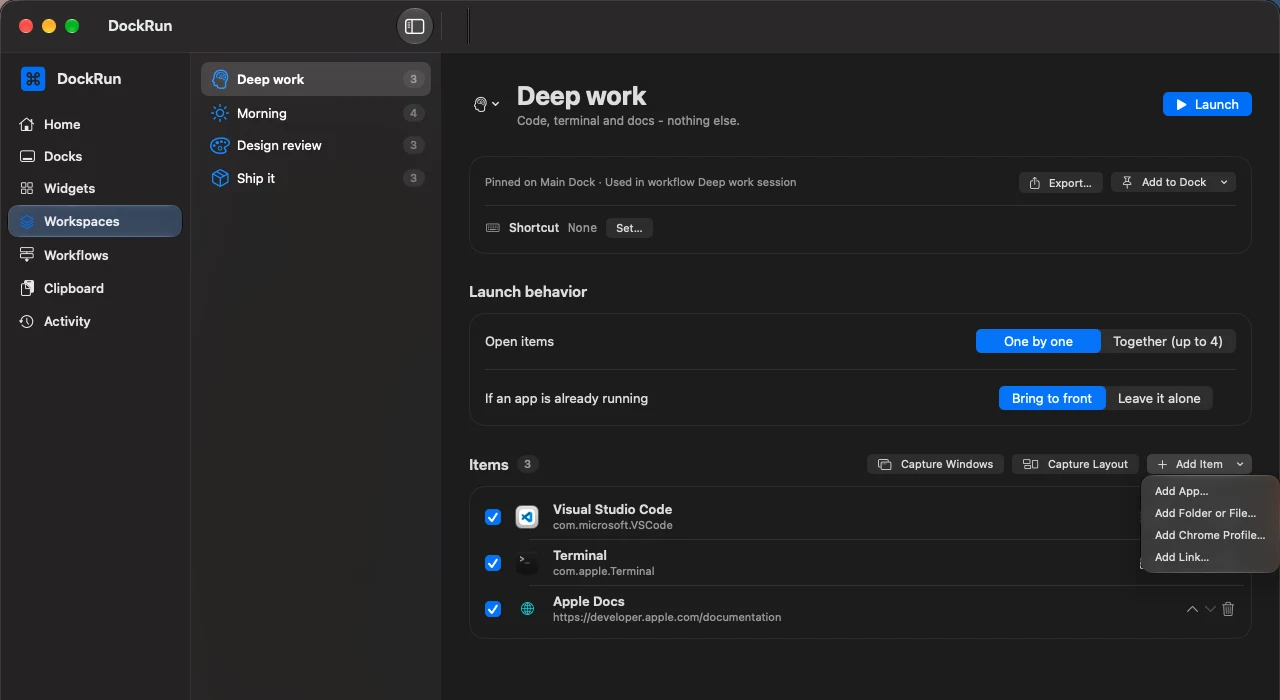
Task: Click the Deep work title heading
Action: click(581, 96)
